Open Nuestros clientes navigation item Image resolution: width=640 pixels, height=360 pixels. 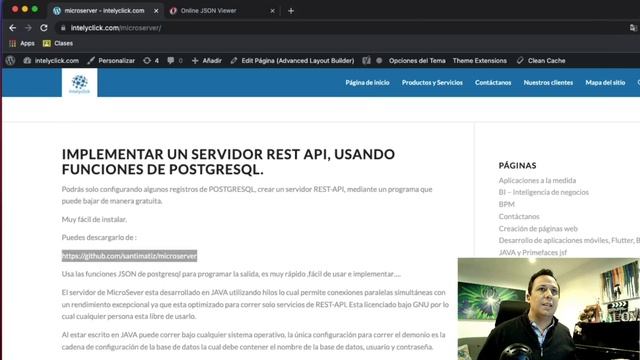click(x=548, y=82)
